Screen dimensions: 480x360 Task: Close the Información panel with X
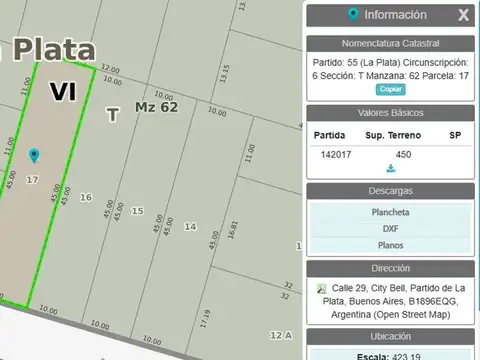coord(463,15)
